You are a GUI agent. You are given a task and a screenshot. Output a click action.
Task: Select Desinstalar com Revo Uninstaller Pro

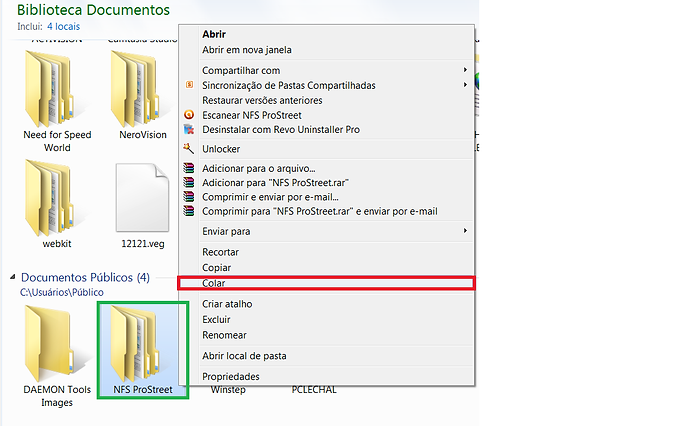pos(281,129)
